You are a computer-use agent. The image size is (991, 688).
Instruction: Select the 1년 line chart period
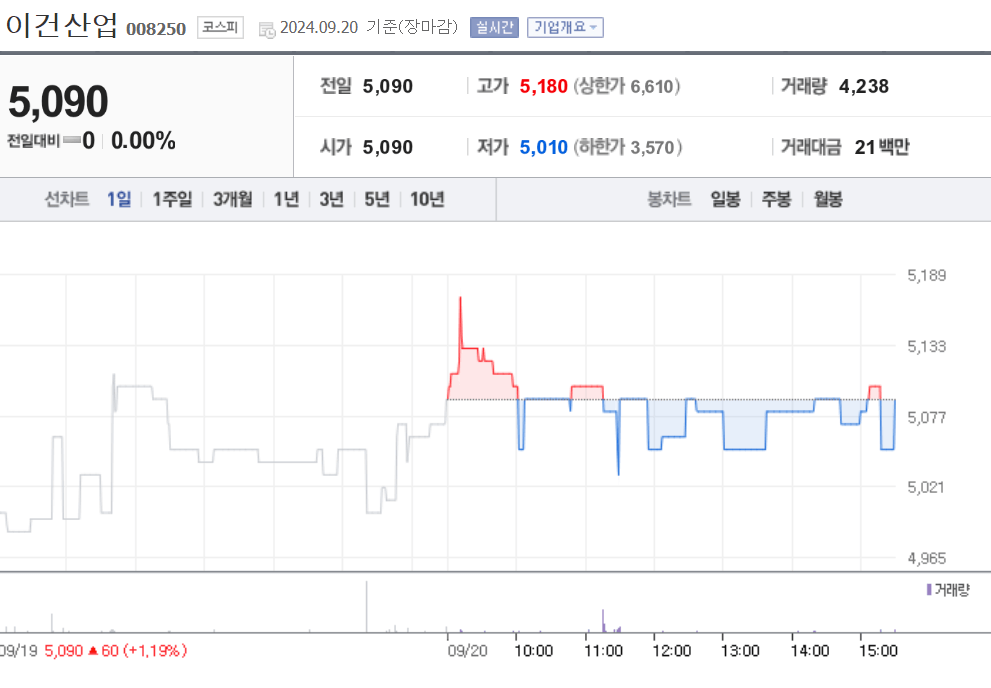point(286,200)
